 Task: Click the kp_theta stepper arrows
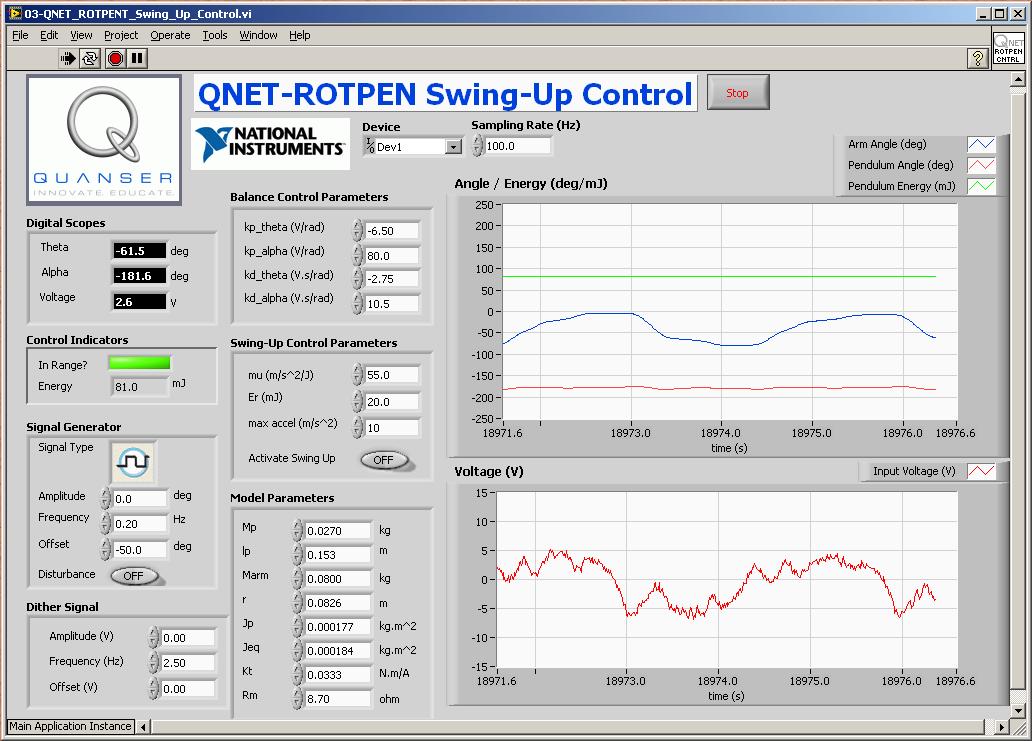point(357,230)
